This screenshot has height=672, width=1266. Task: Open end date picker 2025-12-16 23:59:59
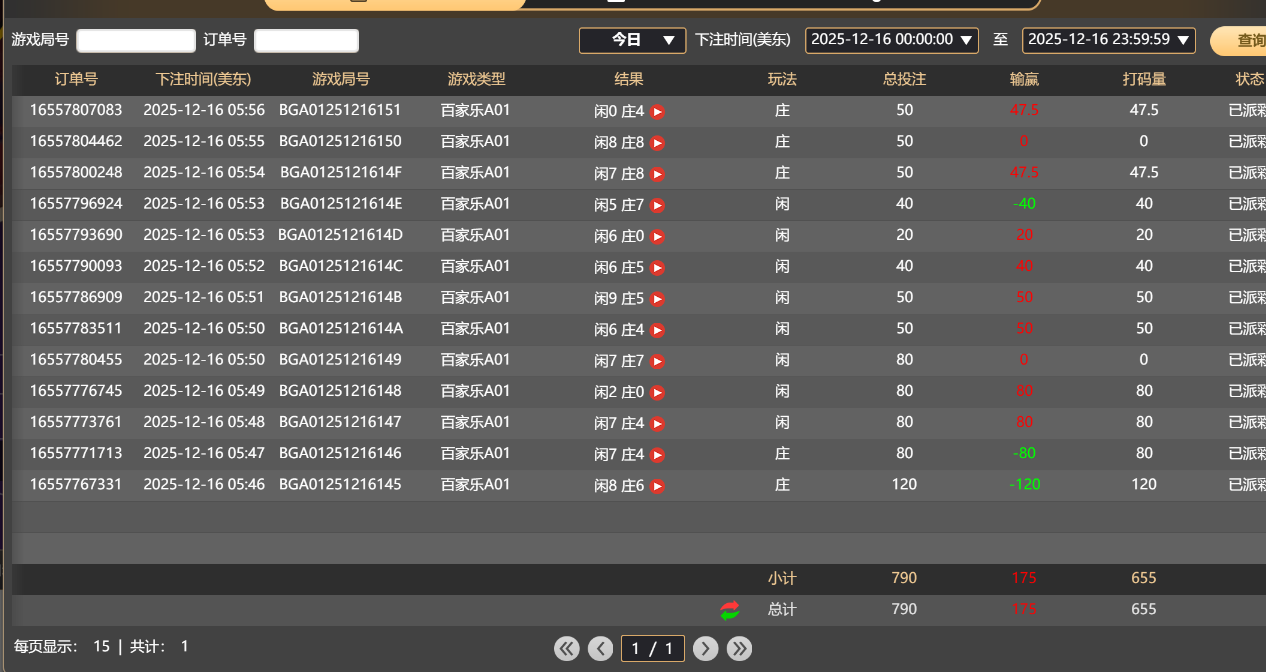tap(1108, 41)
